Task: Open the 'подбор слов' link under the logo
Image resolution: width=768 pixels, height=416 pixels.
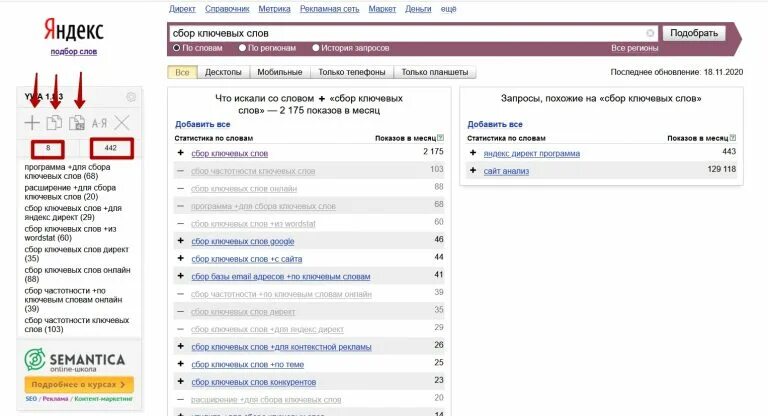Action: pyautogui.click(x=74, y=51)
